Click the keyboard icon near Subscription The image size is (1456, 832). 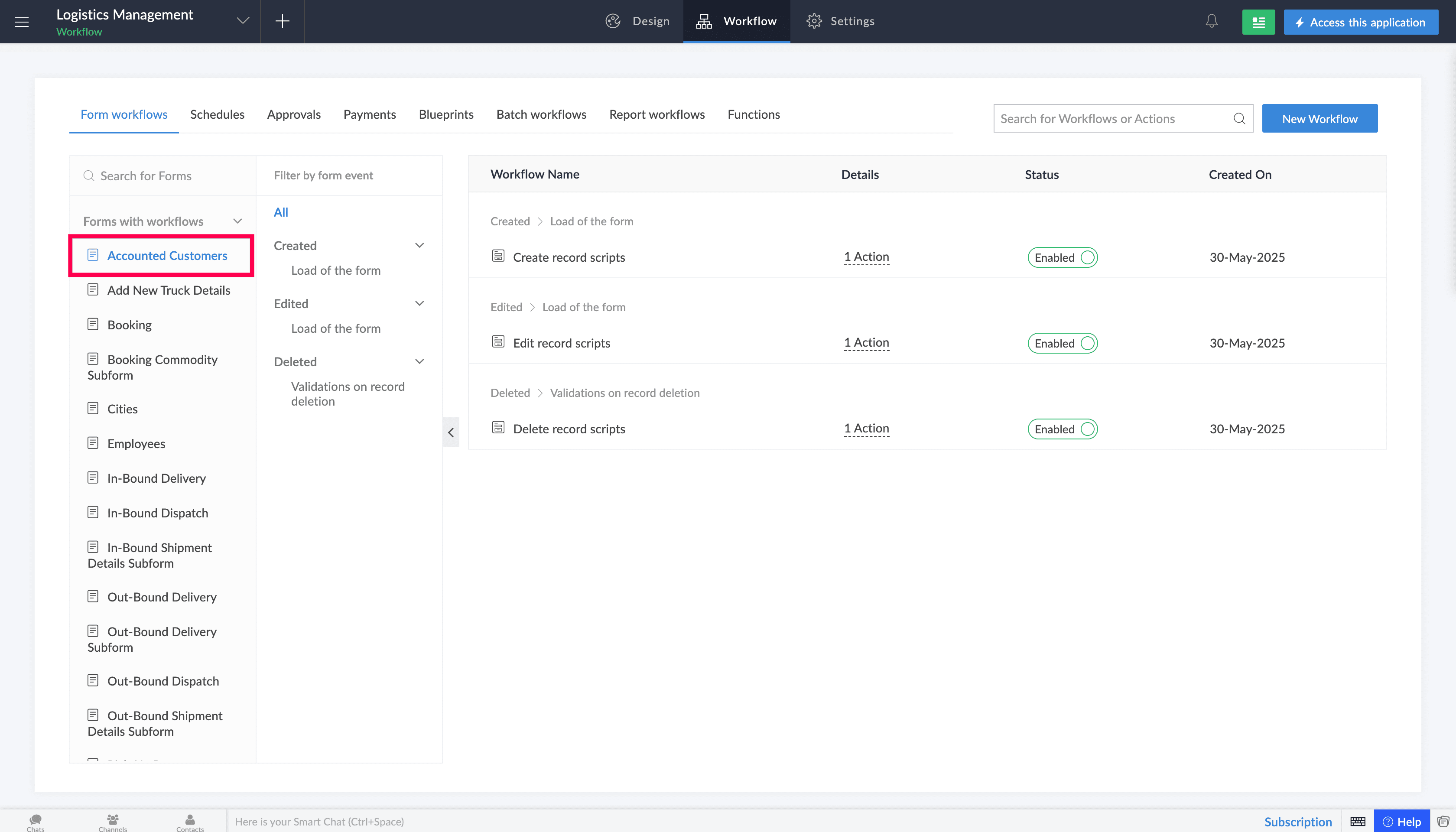click(x=1358, y=822)
